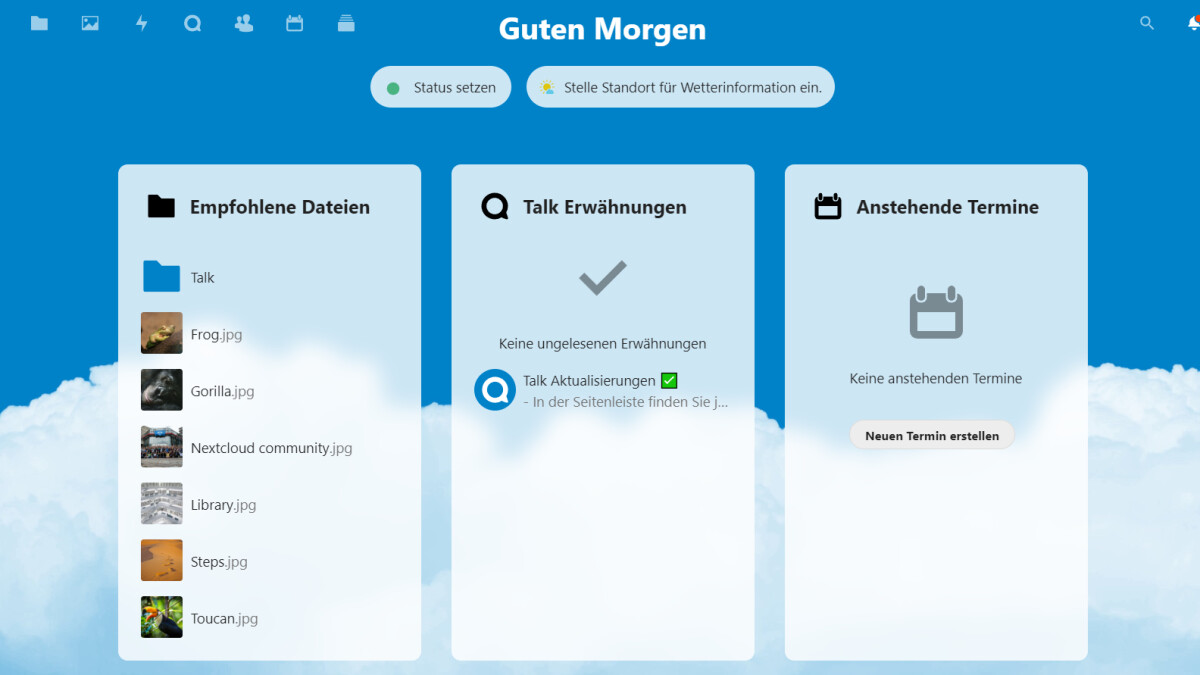
Task: Click the search magnifier icon
Action: coord(1147,23)
